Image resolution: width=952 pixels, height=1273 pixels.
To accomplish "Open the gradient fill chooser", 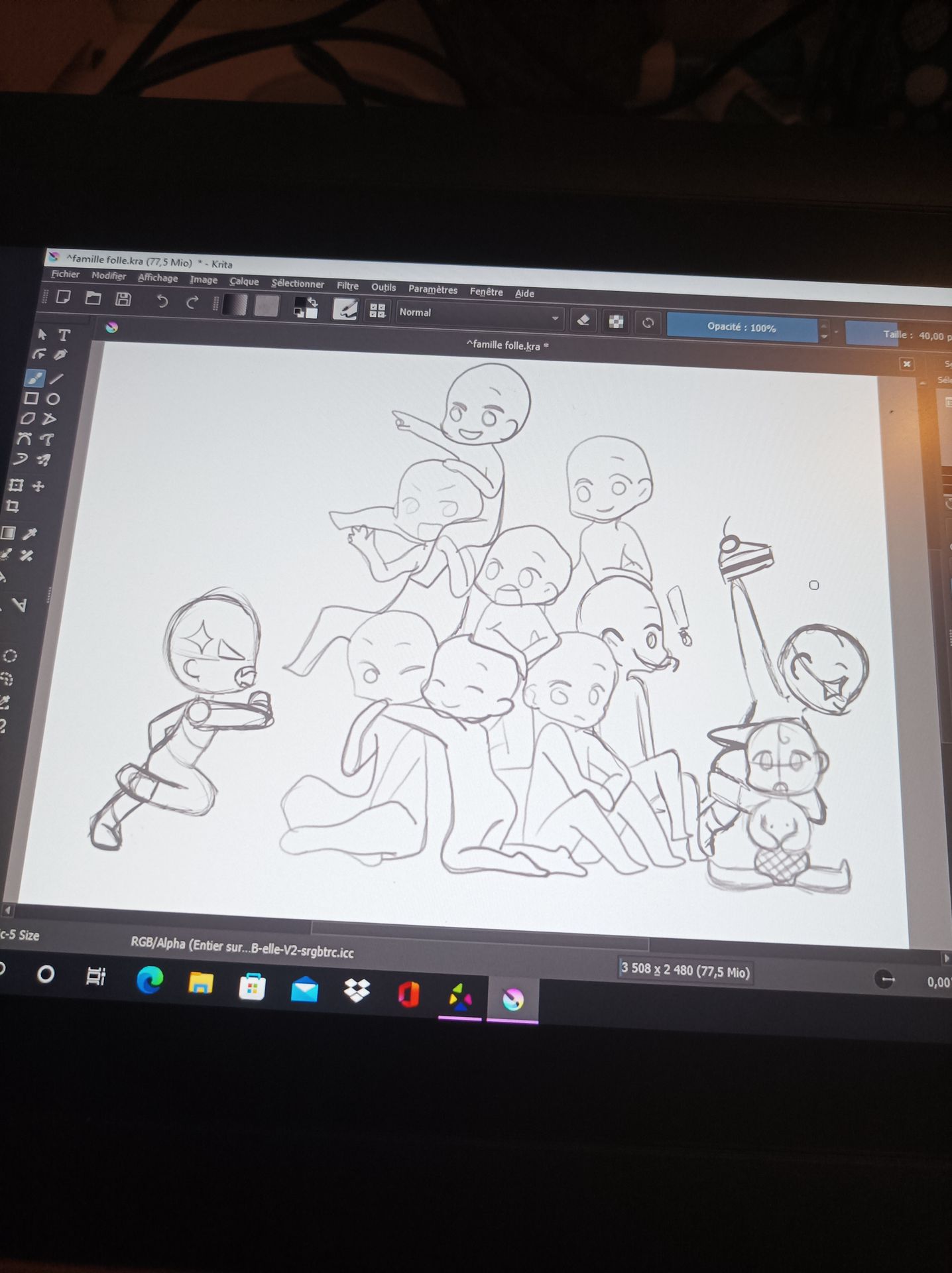I will pos(235,304).
